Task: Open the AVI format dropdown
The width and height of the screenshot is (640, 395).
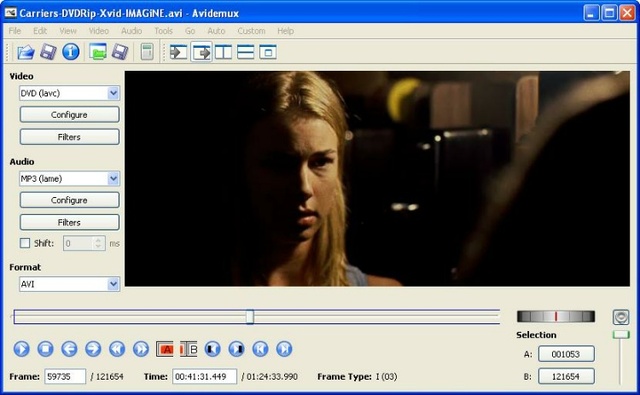Action: pos(69,284)
